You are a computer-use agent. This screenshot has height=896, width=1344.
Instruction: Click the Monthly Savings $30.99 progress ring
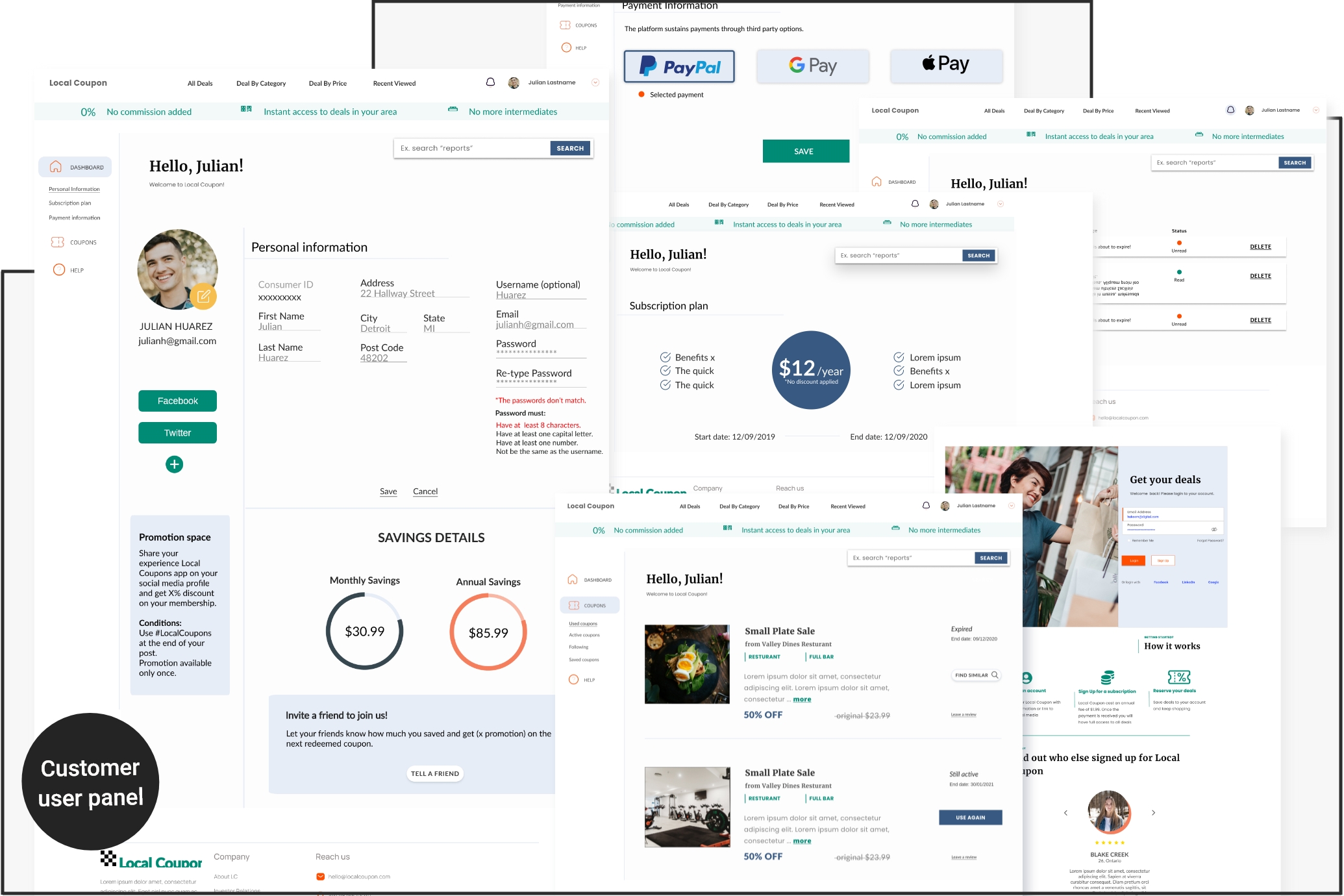point(364,631)
